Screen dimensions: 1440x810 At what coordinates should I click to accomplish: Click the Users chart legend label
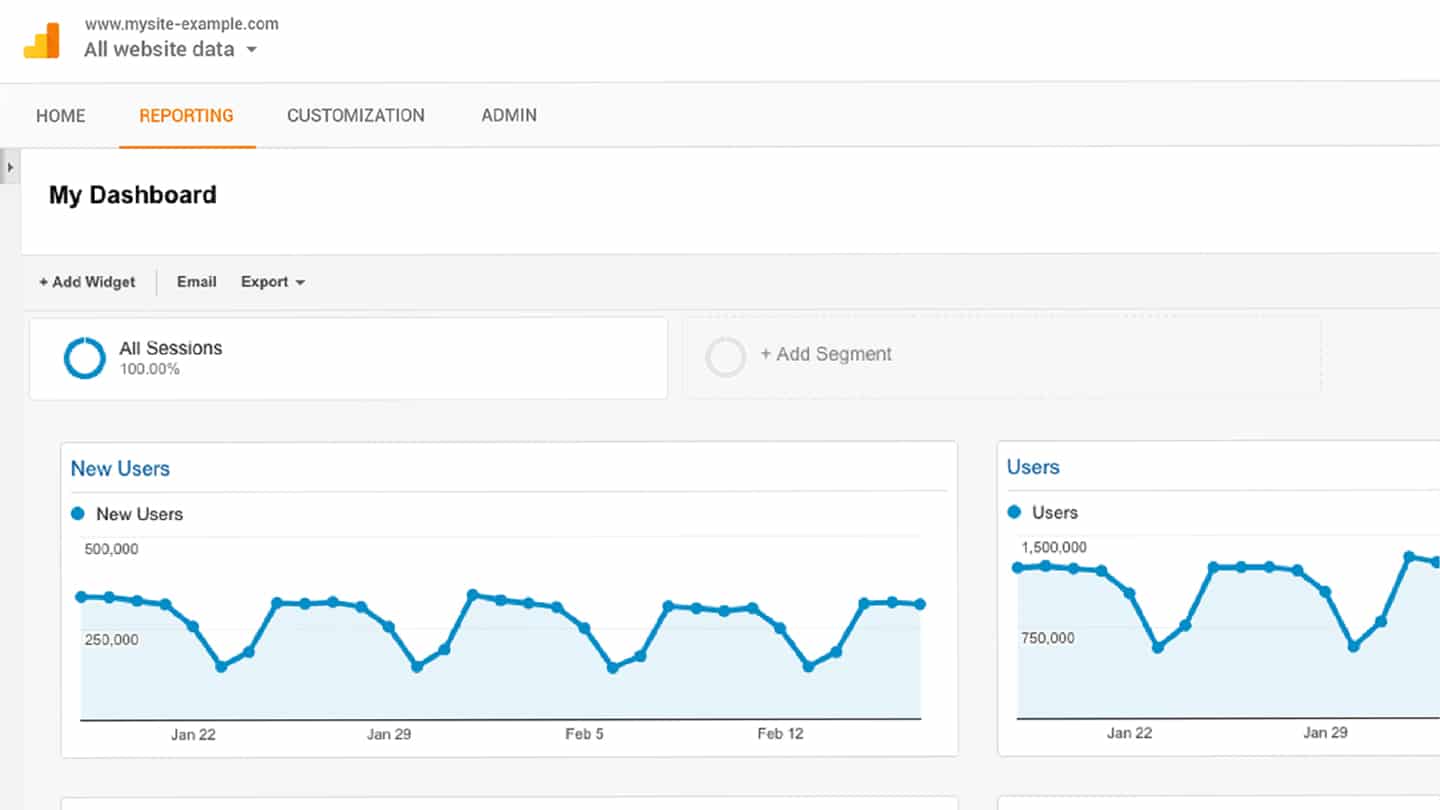point(1055,513)
